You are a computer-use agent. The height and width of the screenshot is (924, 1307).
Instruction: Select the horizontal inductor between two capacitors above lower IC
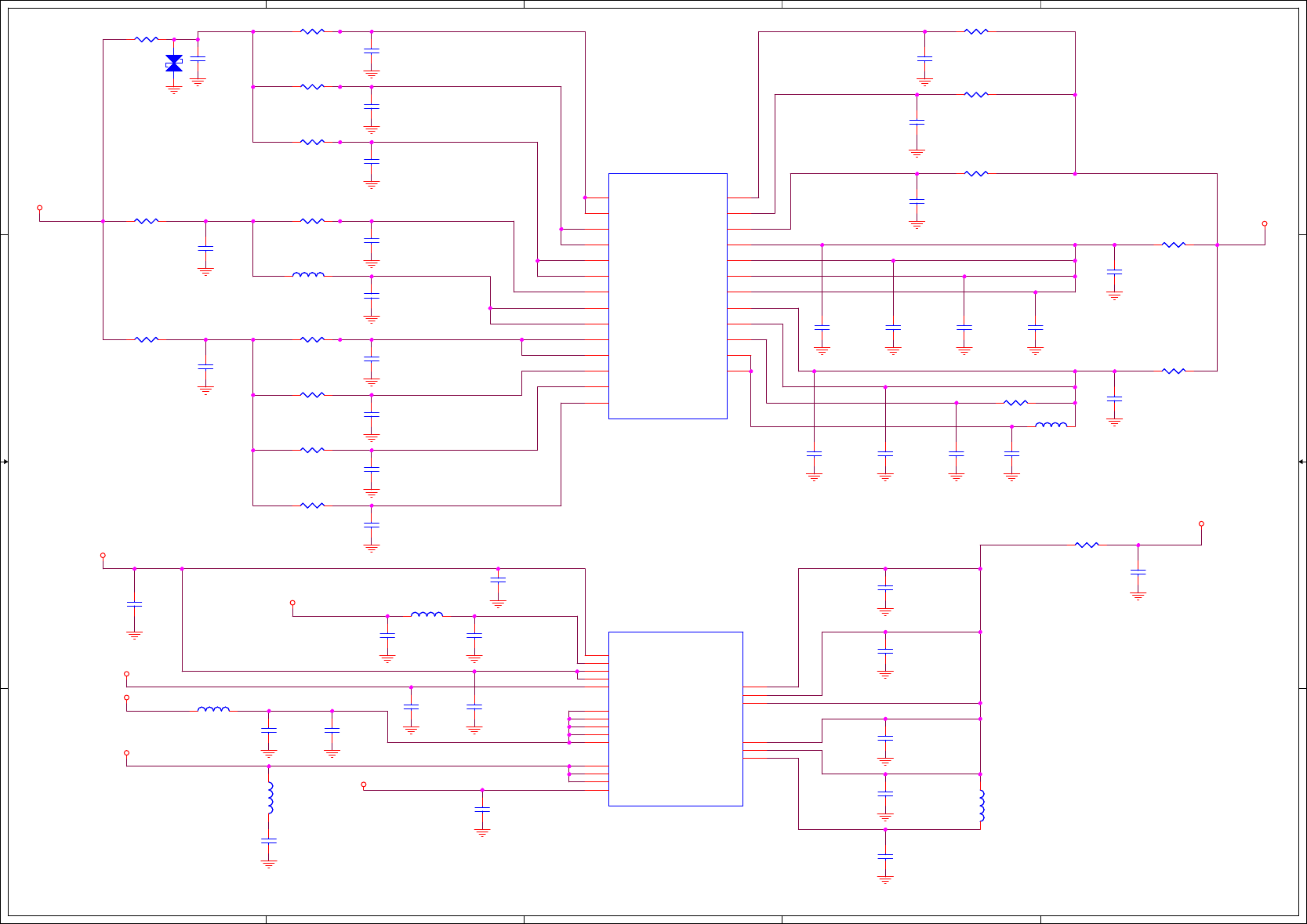point(427,615)
